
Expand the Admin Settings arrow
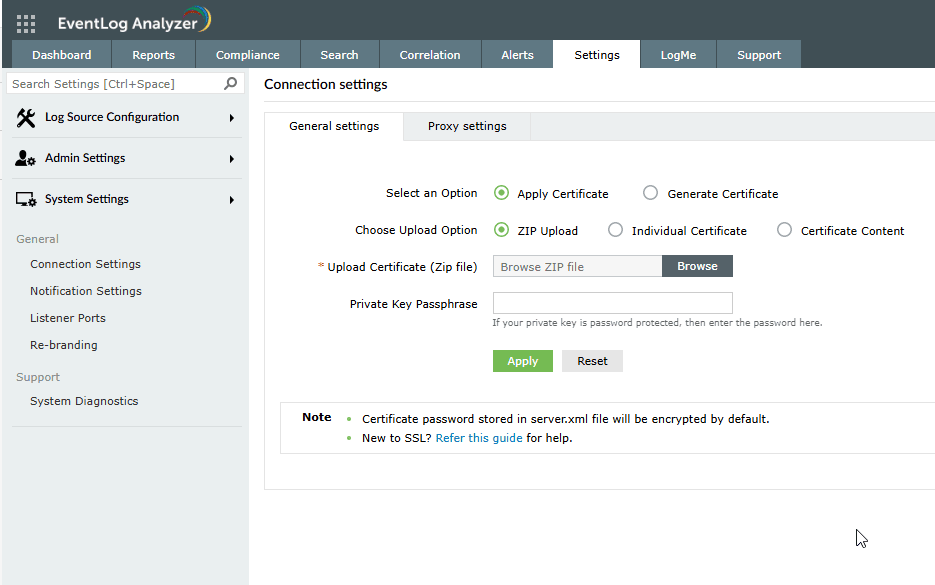coord(232,159)
